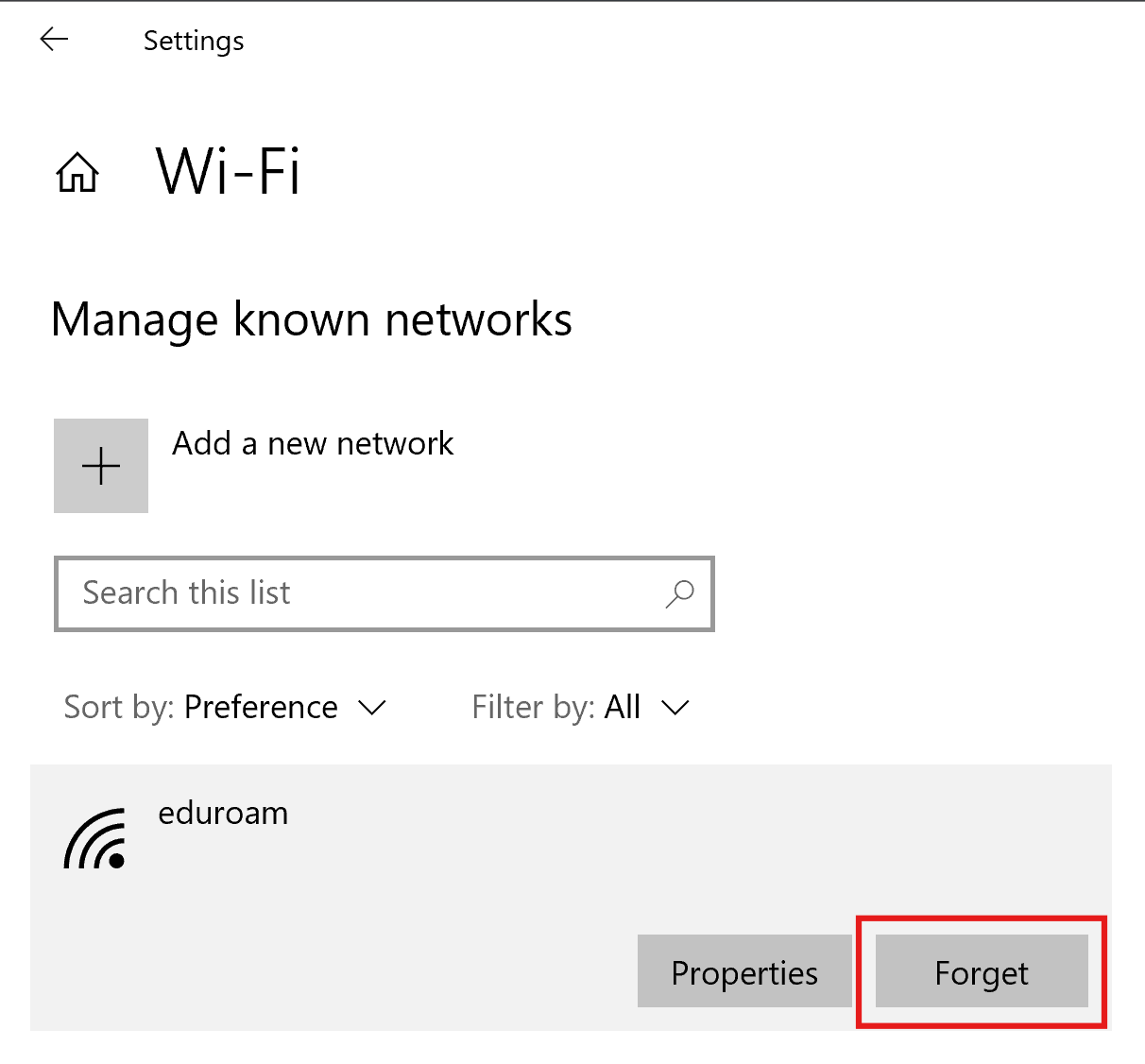Select the eduroam network name label
Screen dimensions: 1145x1064
223,813
